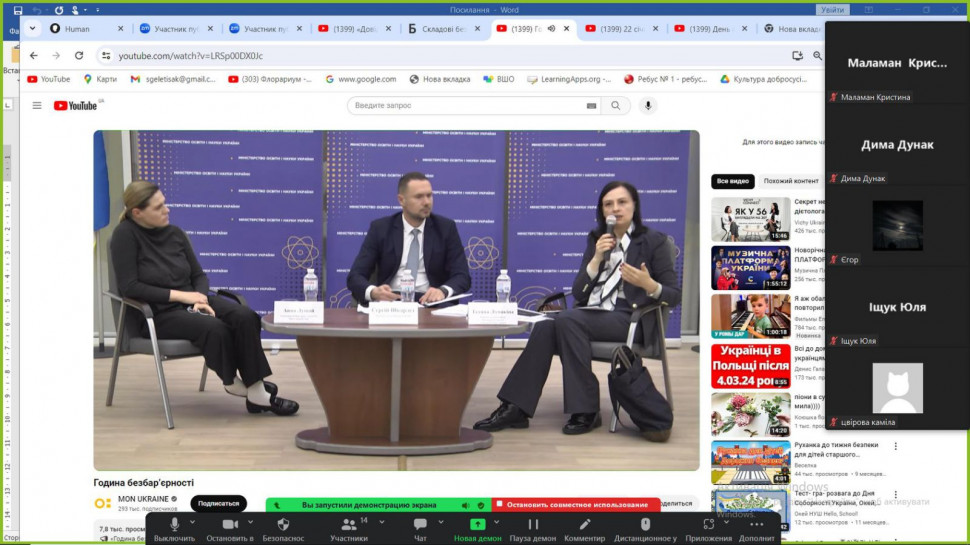Screen dimensions: 970x545
Task: Expand the arrow next to Чат
Action: [440, 523]
